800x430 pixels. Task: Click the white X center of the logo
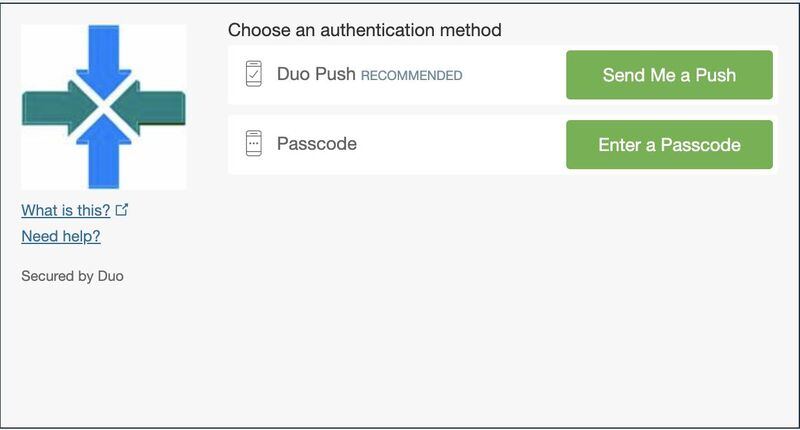[104, 107]
